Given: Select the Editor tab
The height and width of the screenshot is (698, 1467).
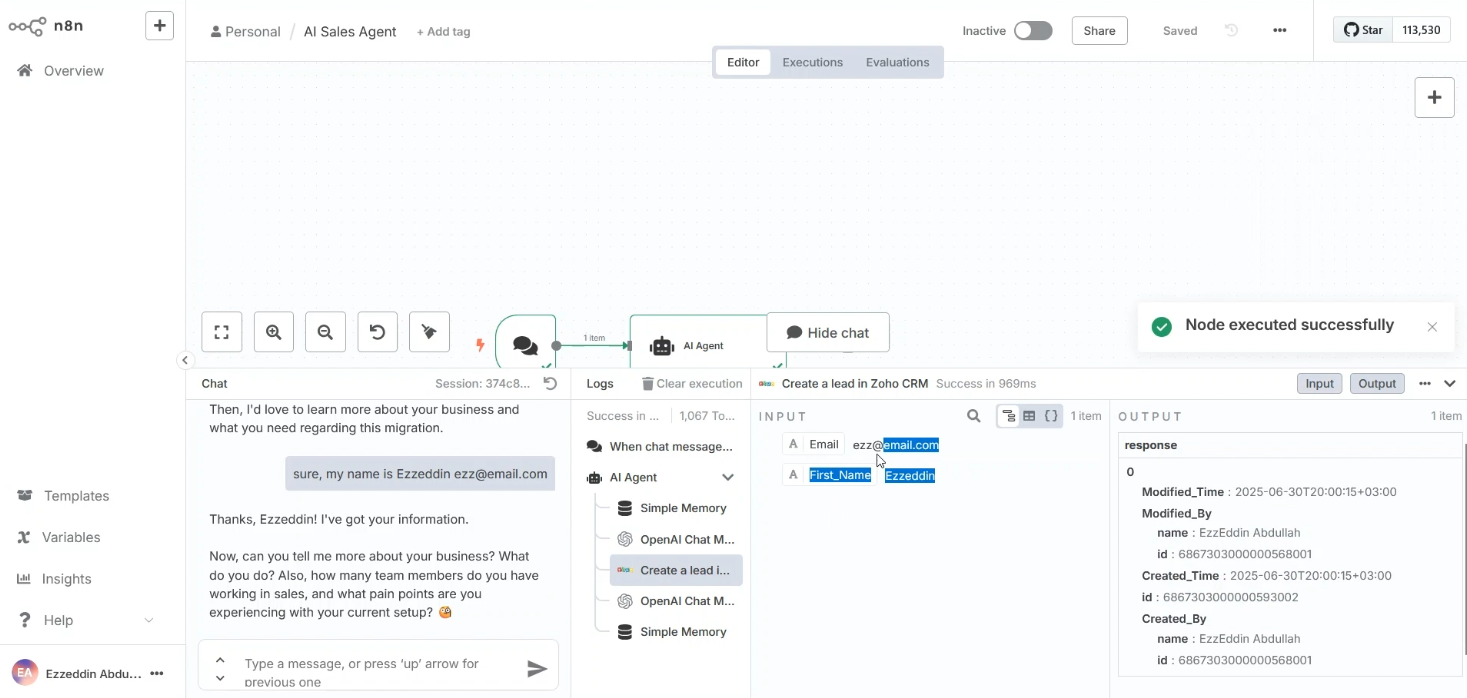Looking at the screenshot, I should click(x=743, y=62).
